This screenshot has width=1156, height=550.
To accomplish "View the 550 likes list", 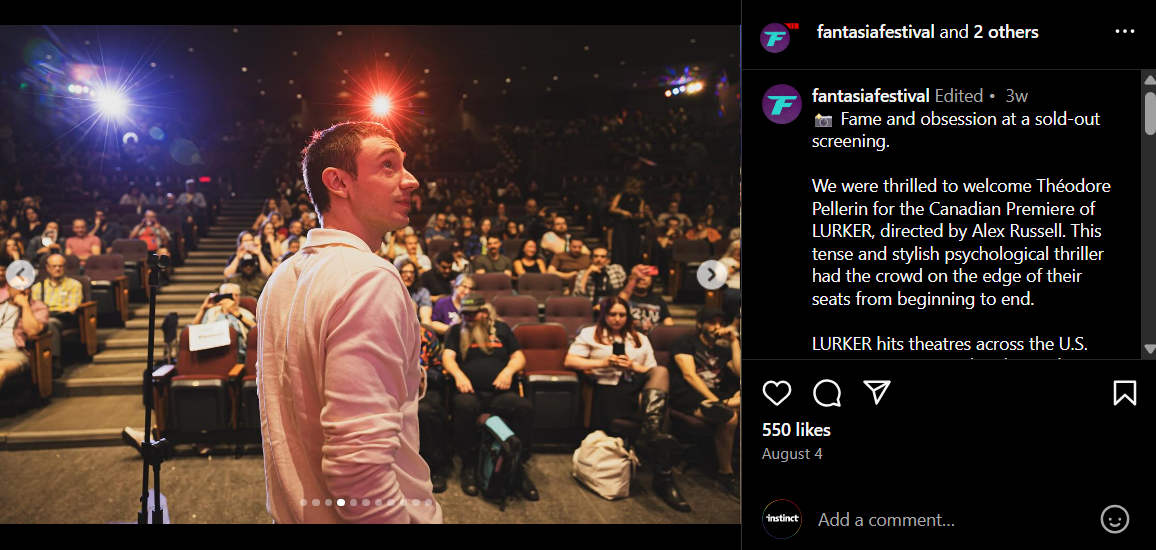I will coord(796,430).
